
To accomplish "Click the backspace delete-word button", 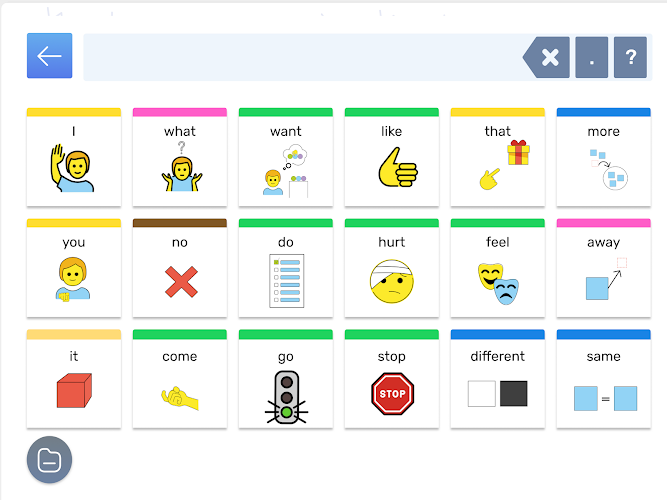I will pyautogui.click(x=547, y=57).
